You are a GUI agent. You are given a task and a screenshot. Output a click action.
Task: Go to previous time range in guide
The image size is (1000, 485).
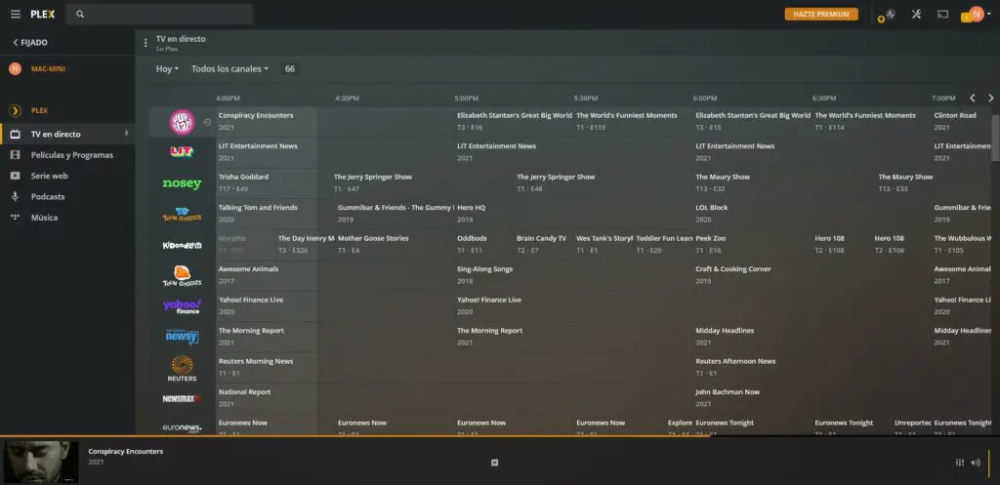click(x=972, y=98)
